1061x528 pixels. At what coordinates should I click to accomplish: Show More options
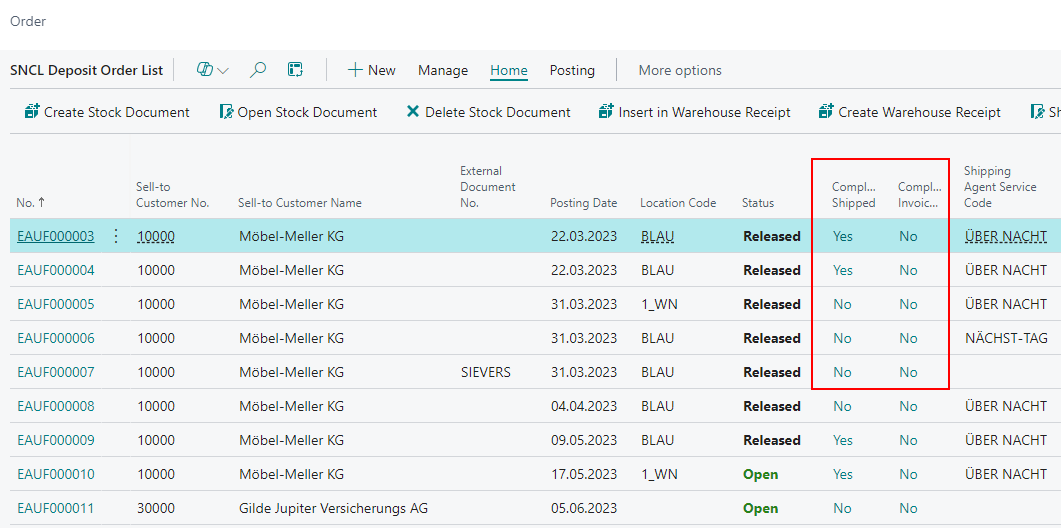pyautogui.click(x=680, y=70)
